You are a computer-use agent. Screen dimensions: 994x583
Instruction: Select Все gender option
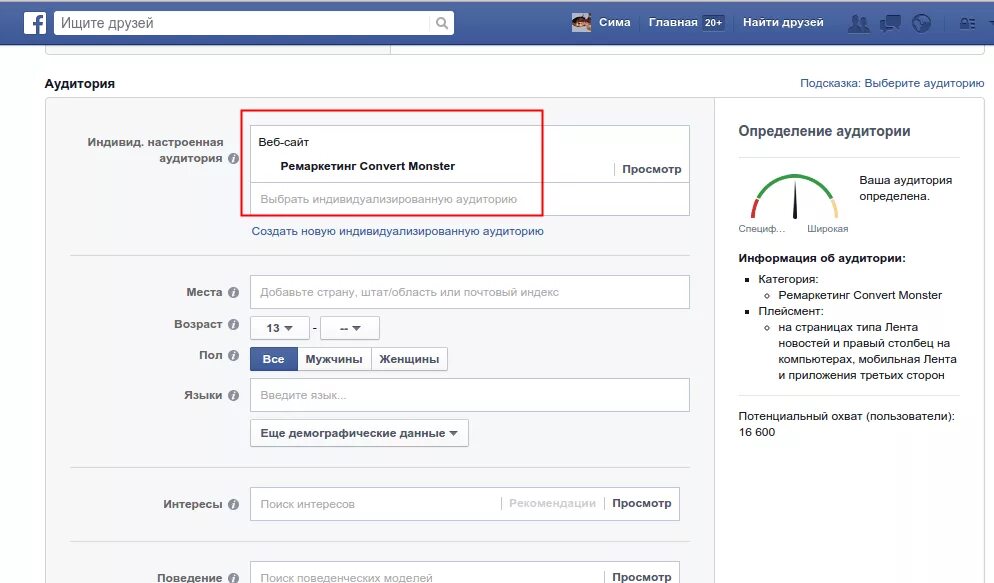click(x=273, y=359)
